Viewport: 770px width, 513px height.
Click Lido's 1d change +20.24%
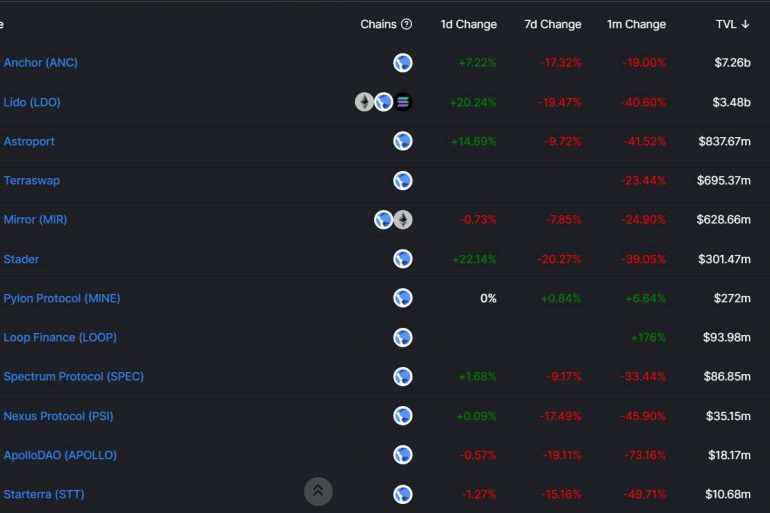point(473,102)
